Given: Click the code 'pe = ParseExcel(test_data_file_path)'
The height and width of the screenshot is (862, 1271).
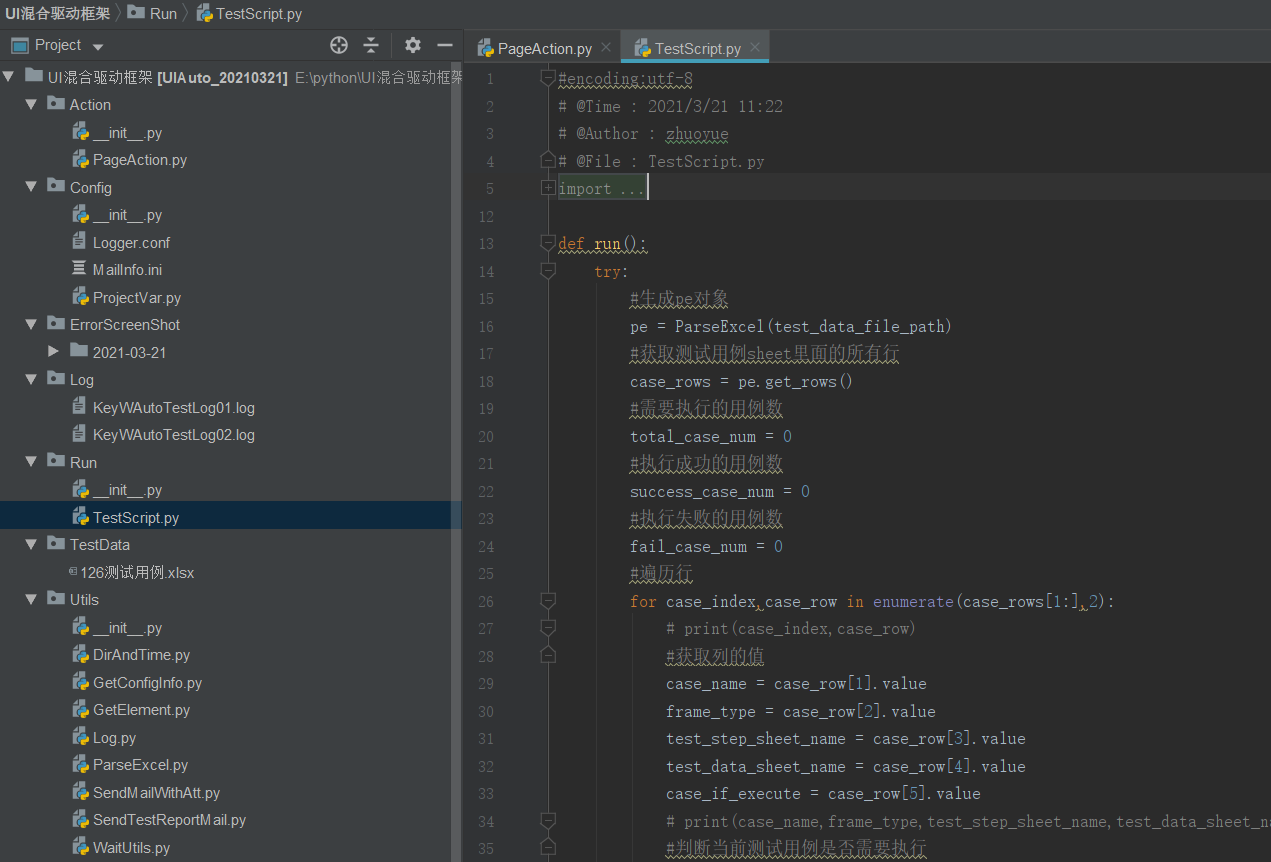Looking at the screenshot, I should (x=791, y=326).
